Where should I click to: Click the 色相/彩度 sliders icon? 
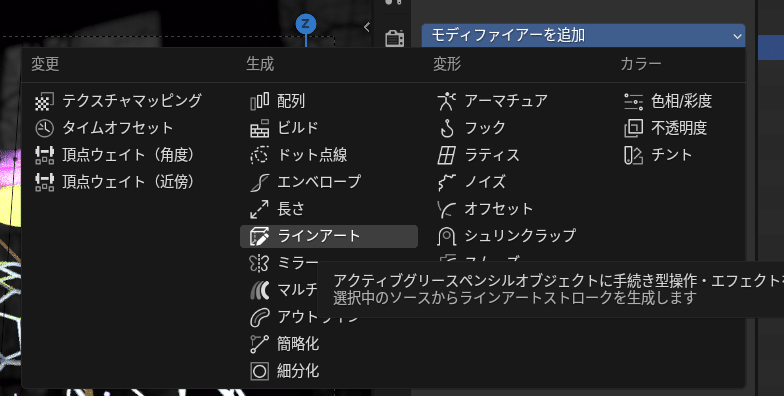tap(634, 101)
